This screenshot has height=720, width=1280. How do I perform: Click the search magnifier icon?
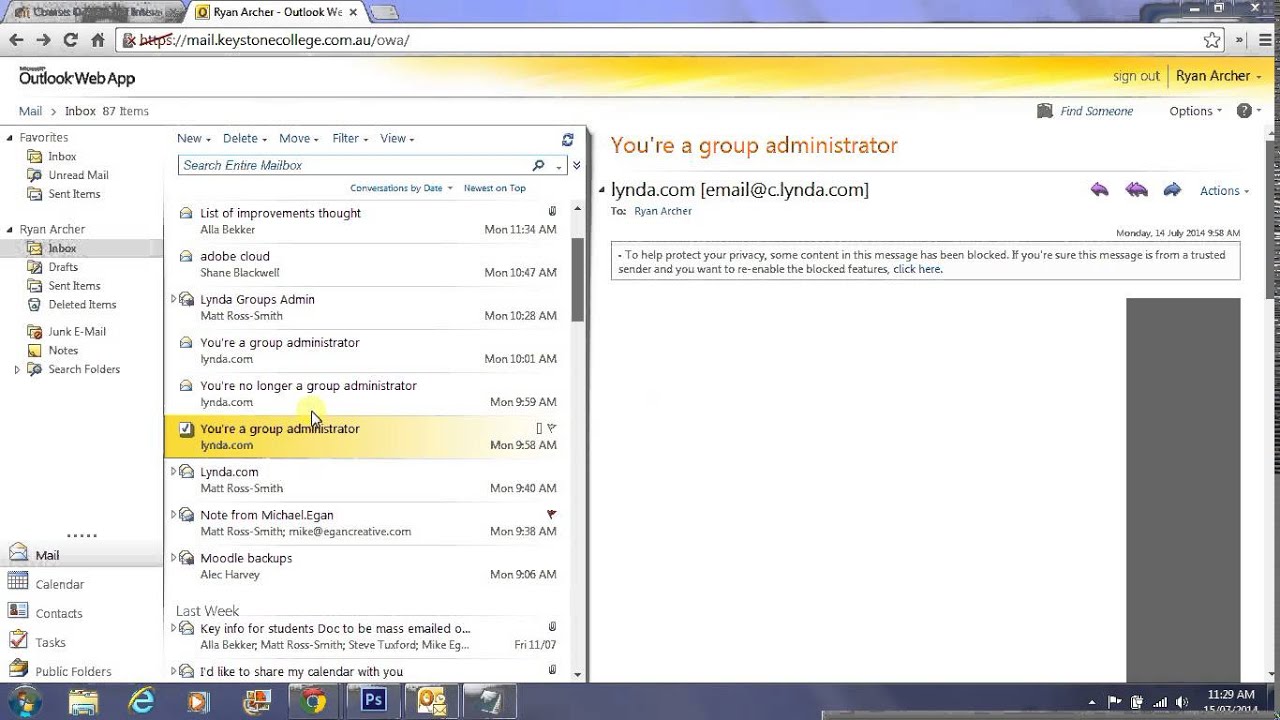tap(538, 165)
